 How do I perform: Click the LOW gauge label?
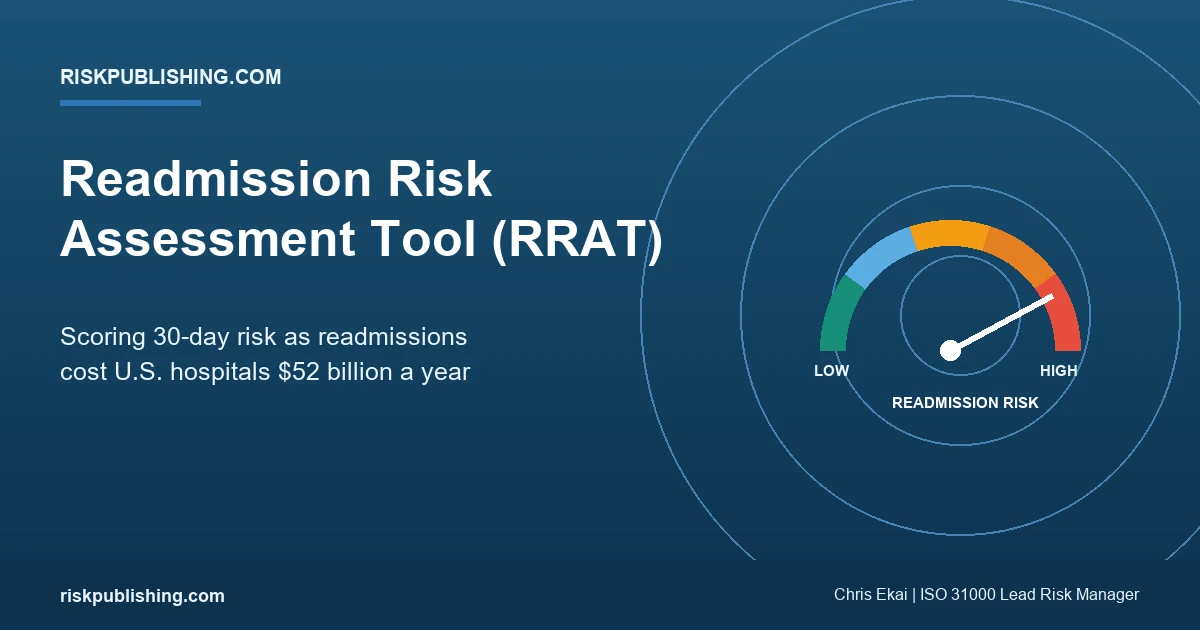(x=831, y=371)
